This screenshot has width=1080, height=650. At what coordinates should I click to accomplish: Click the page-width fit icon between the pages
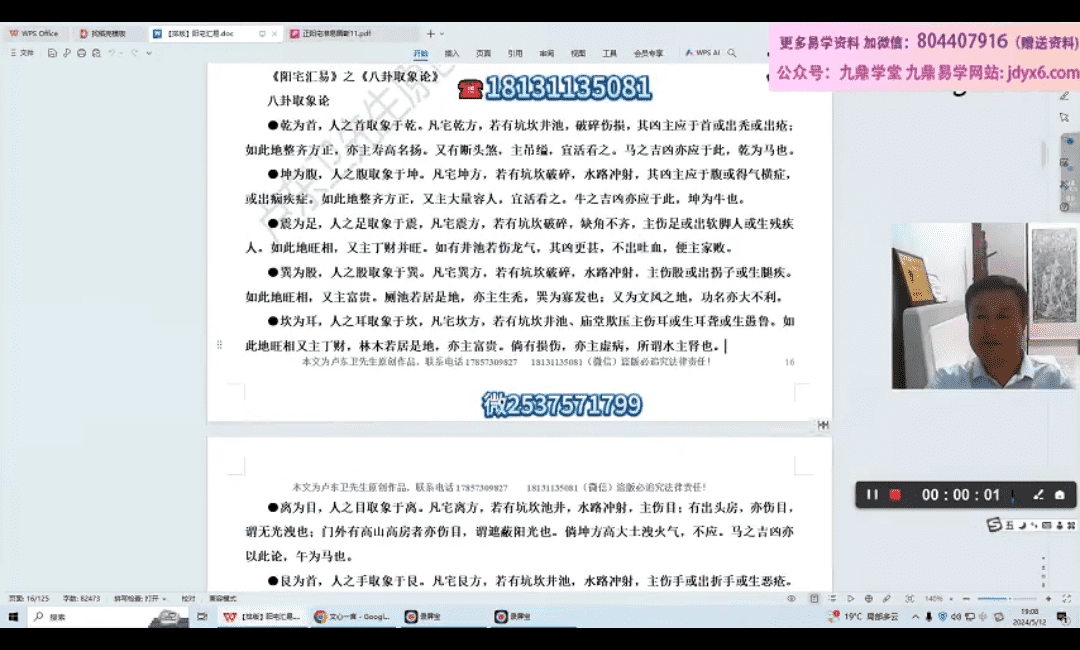[823, 425]
